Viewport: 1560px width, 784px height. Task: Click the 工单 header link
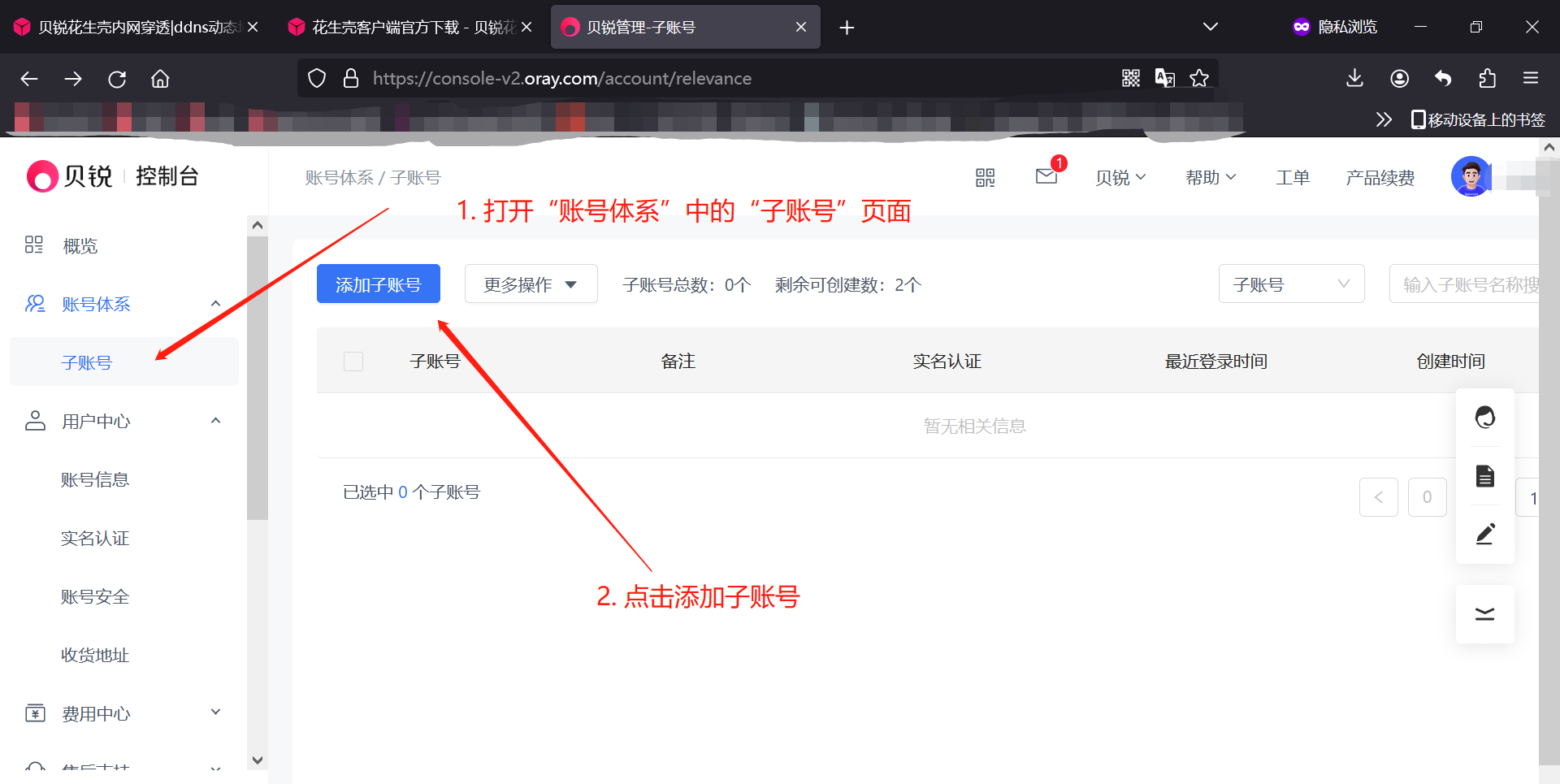pyautogui.click(x=1293, y=178)
